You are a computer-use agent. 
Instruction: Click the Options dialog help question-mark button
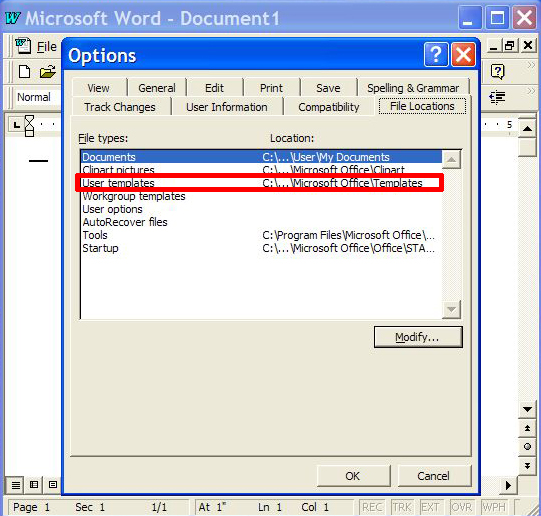(x=436, y=54)
